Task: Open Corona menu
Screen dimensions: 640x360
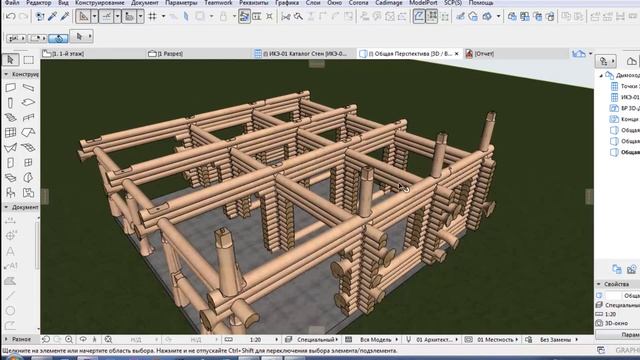Action: tap(358, 3)
